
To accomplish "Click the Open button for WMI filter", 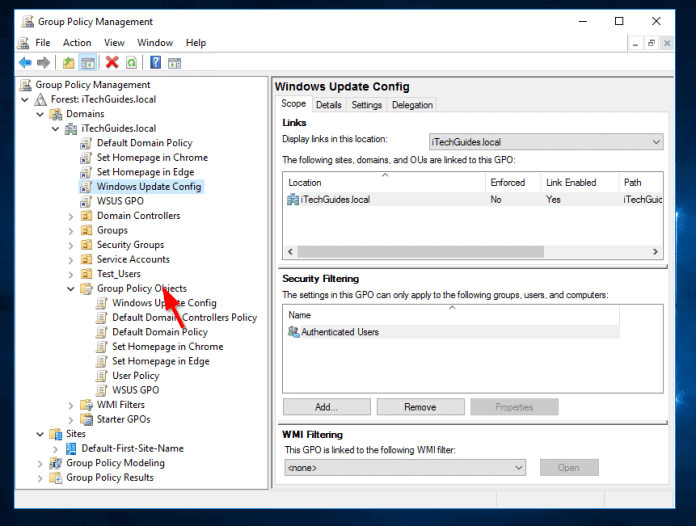I will tap(569, 467).
